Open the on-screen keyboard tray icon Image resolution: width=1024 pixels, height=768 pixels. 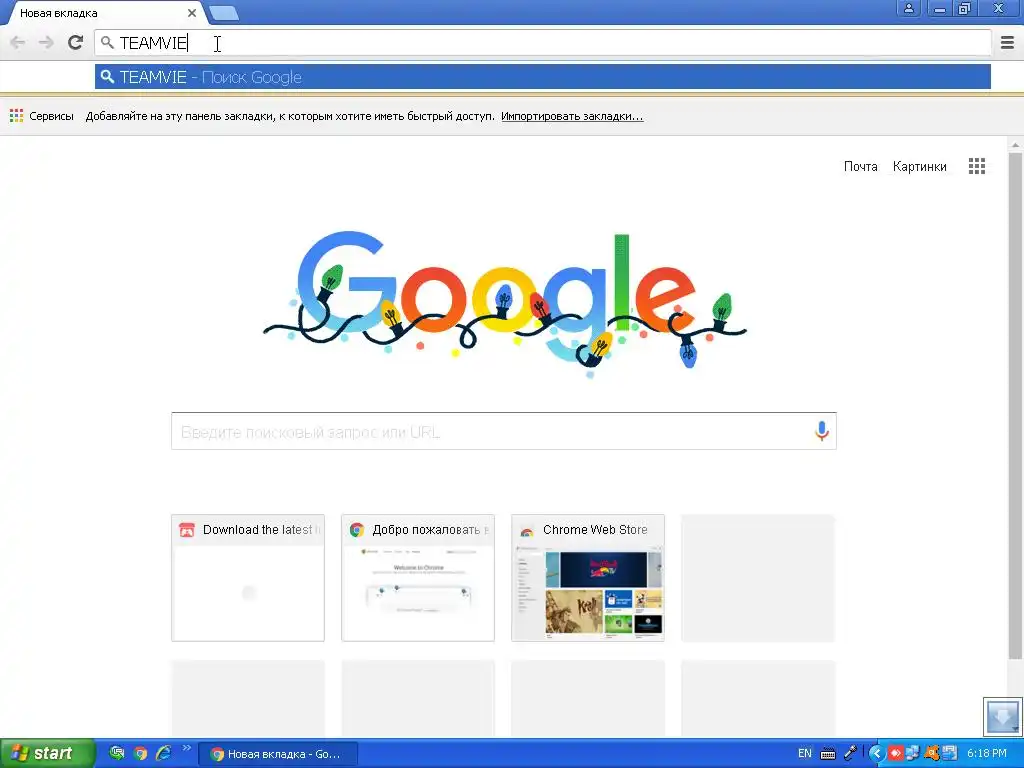(x=828, y=754)
